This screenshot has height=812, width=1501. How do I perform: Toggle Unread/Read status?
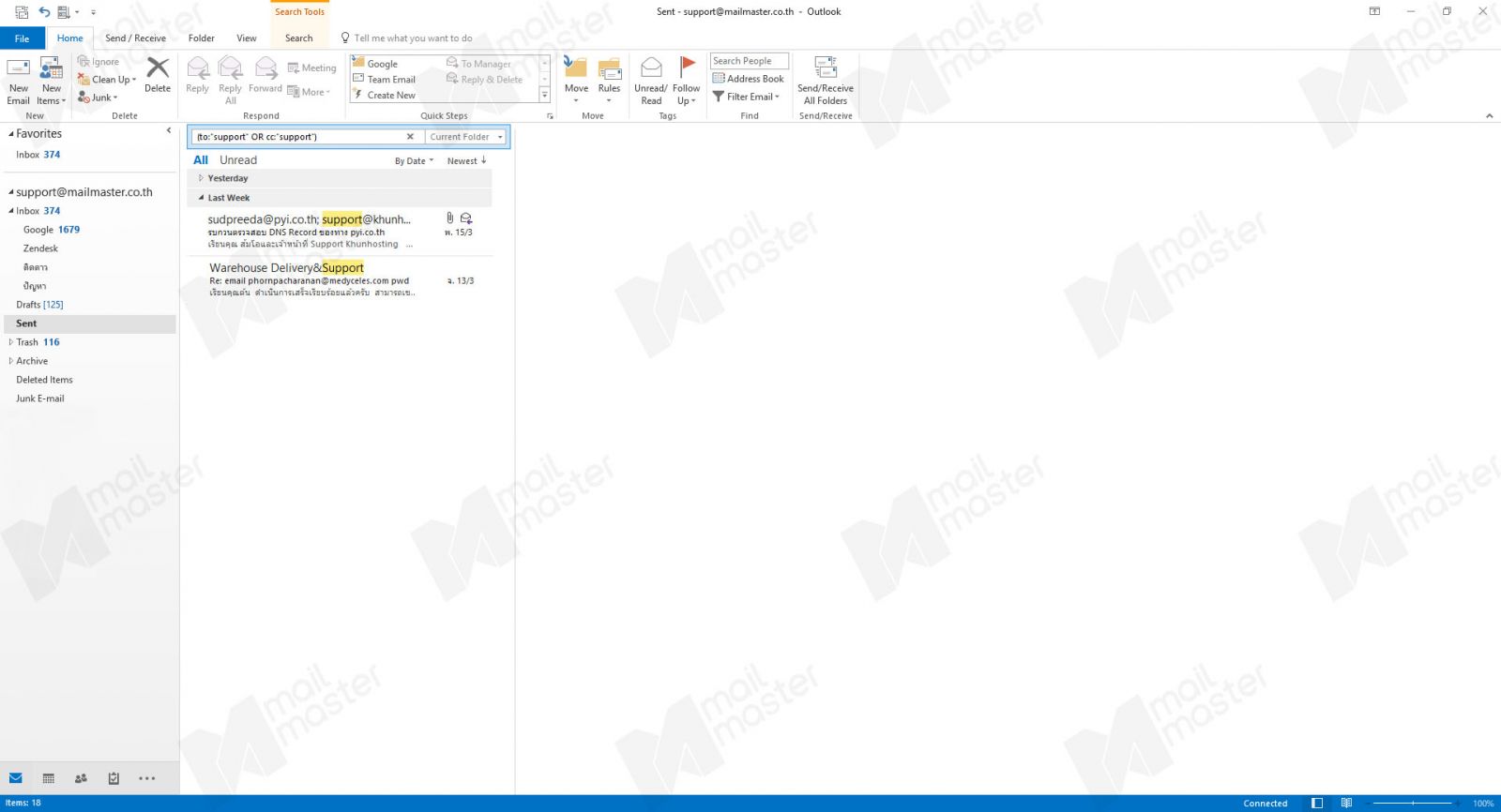[x=651, y=81]
